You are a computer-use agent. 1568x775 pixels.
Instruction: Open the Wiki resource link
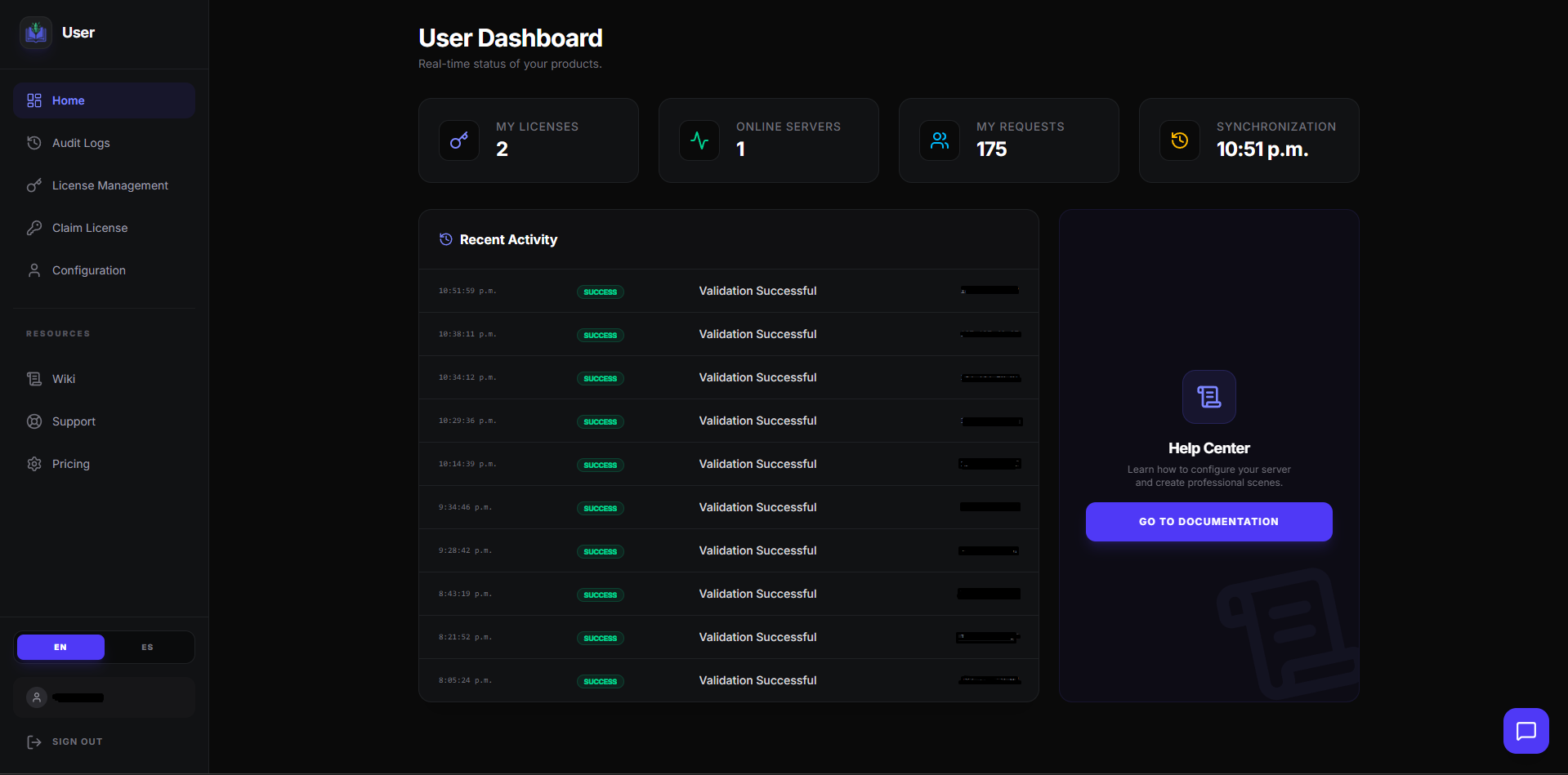104,379
